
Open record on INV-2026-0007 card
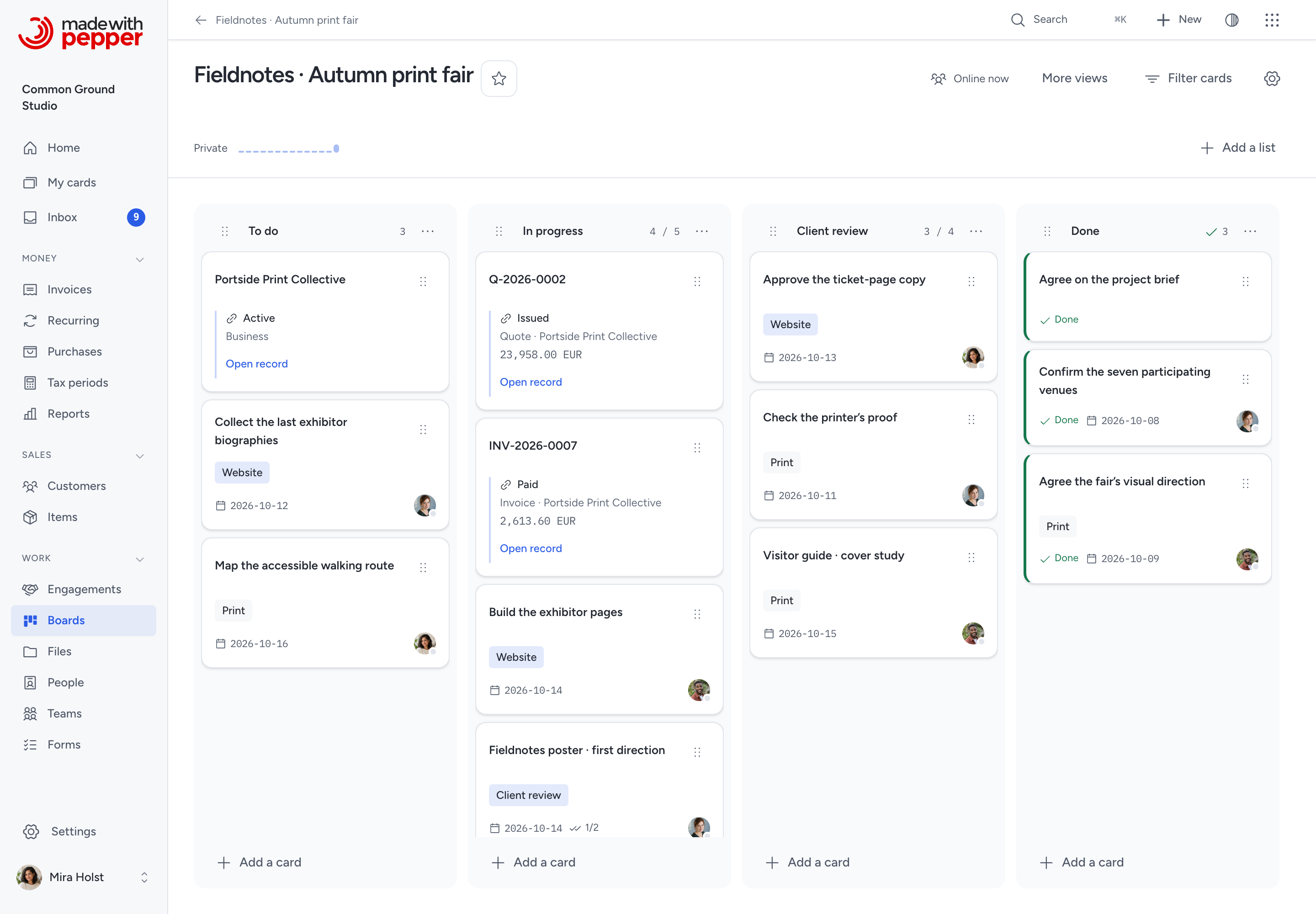(x=531, y=548)
